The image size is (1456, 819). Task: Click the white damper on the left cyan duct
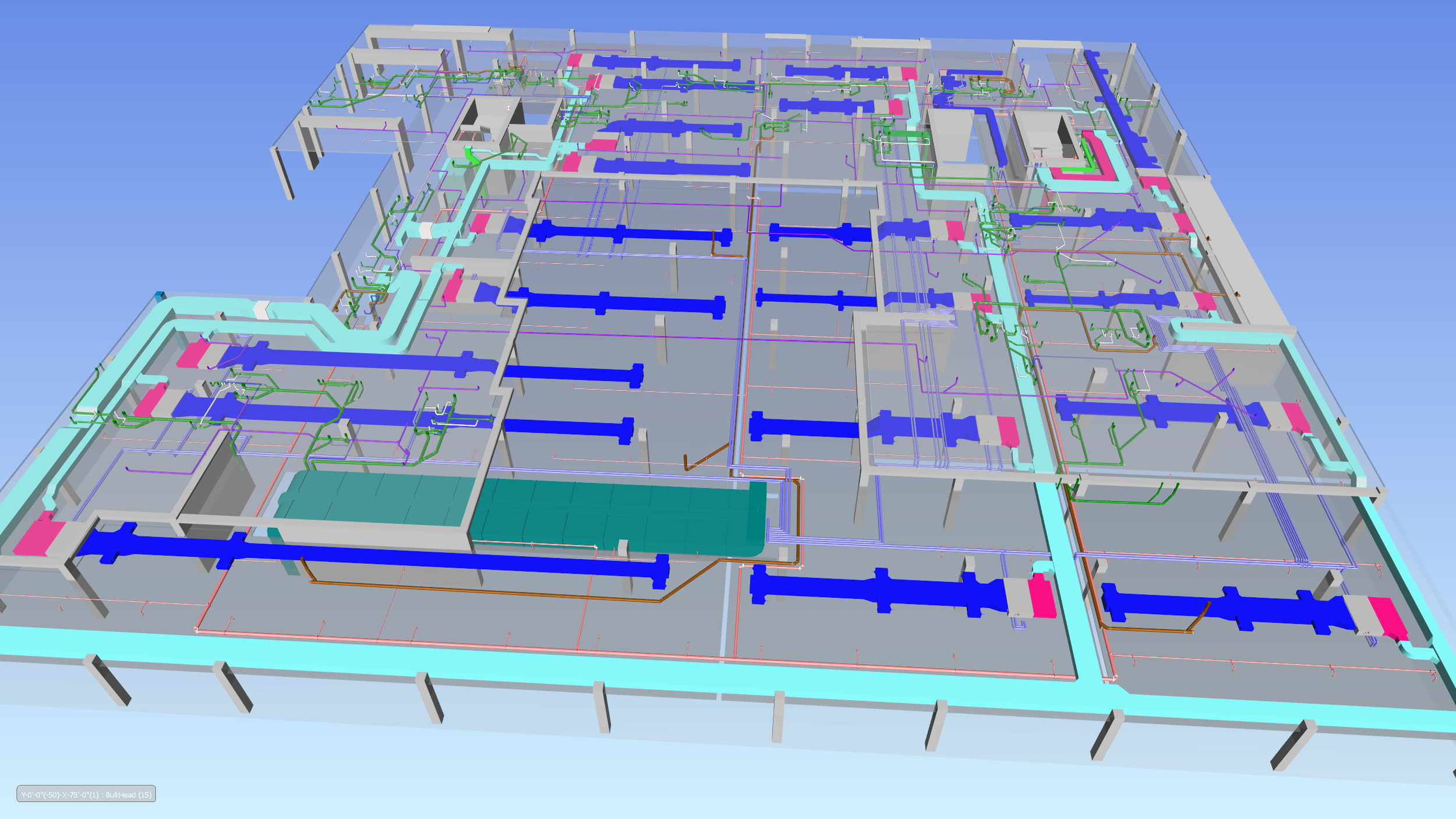pos(261,310)
